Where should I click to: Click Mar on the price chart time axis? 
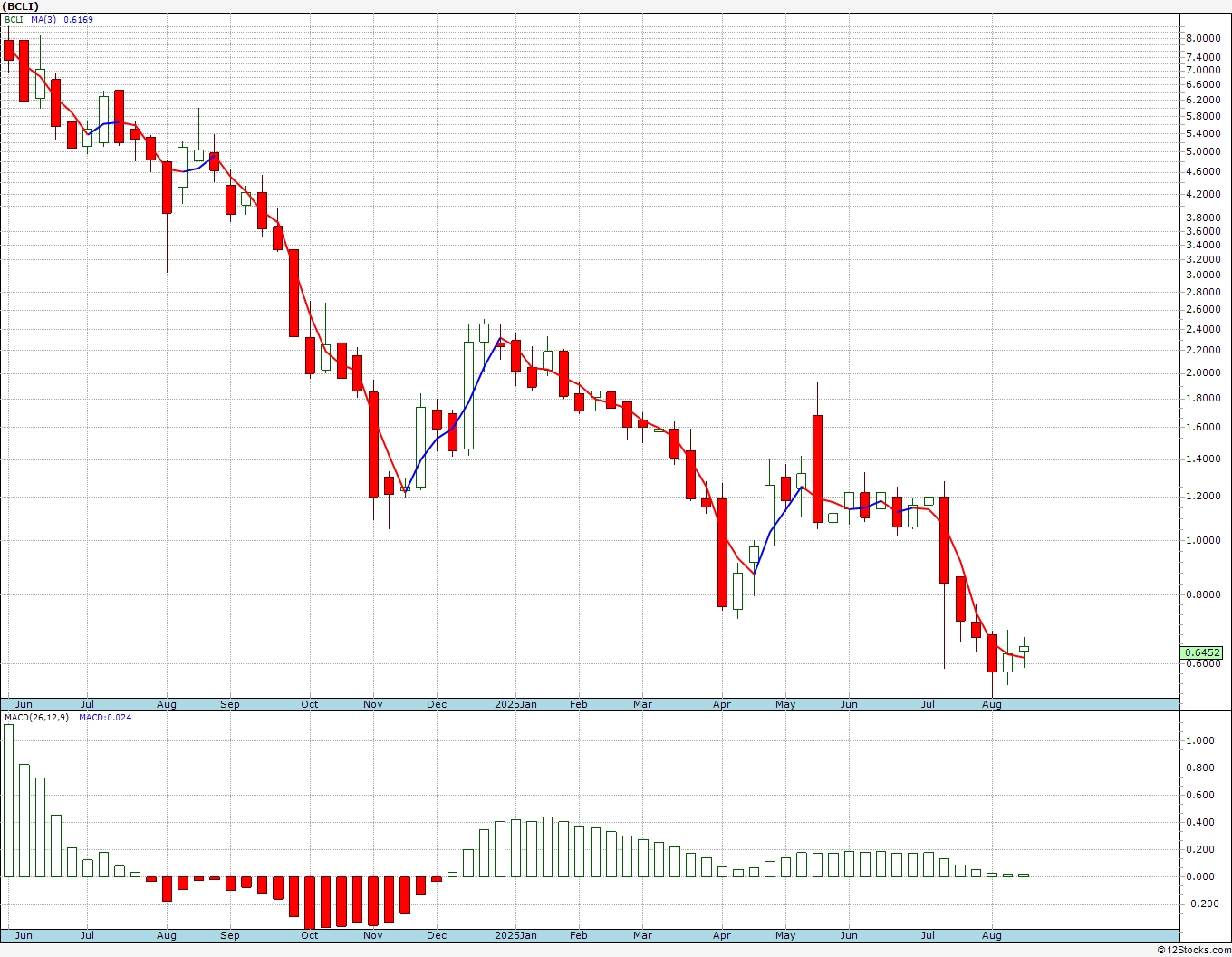tap(642, 704)
